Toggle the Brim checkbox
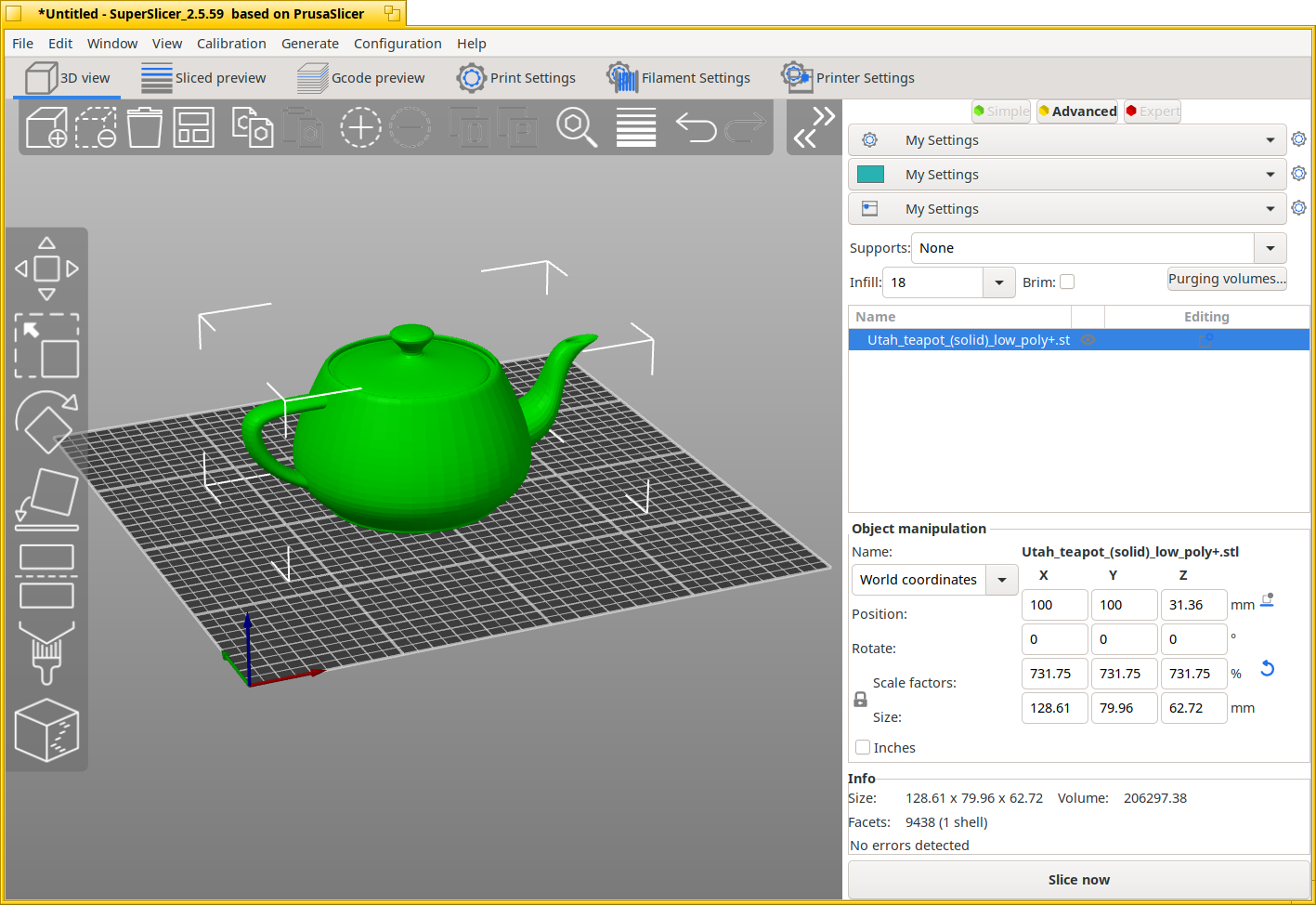The height and width of the screenshot is (905, 1316). pos(1067,282)
